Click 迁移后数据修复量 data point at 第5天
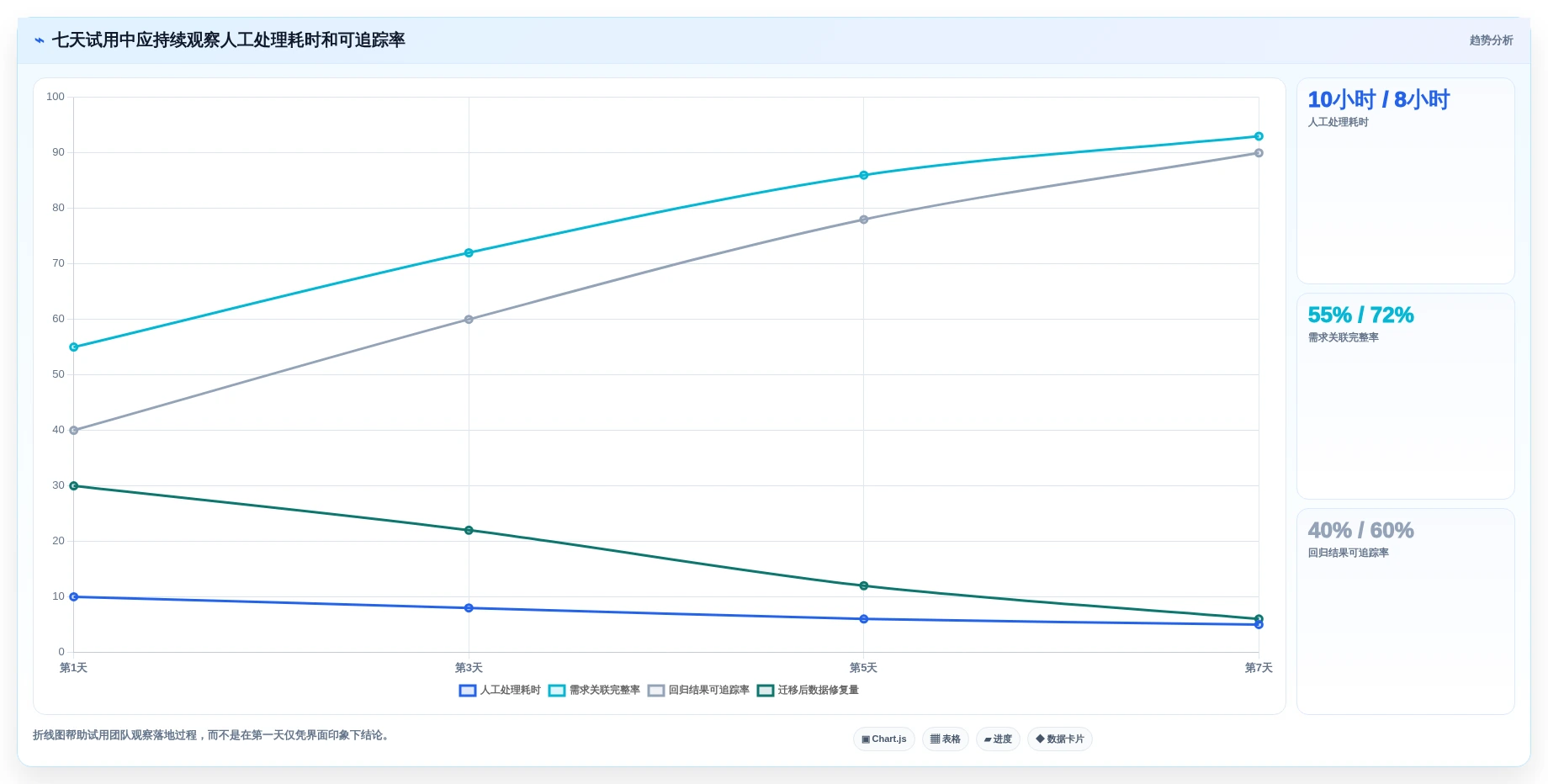Image resolution: width=1548 pixels, height=784 pixels. 864,586
